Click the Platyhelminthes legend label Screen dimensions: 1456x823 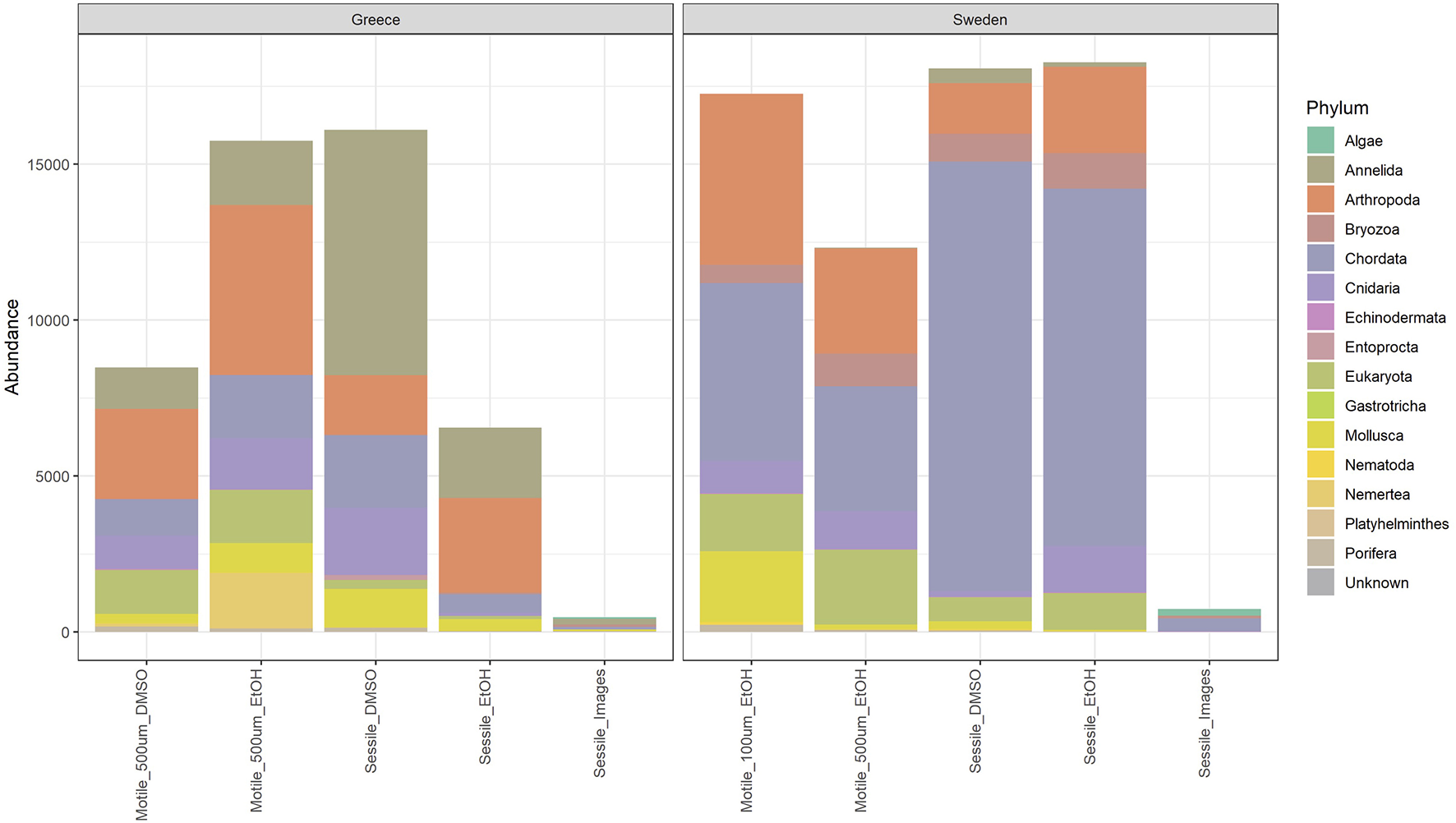click(x=1396, y=524)
